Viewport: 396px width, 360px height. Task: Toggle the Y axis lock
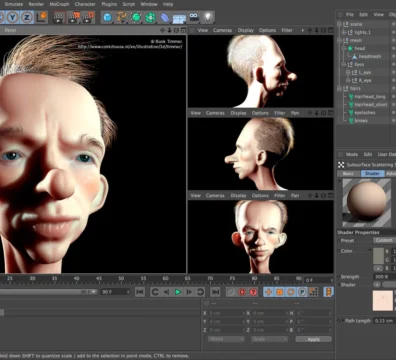(12, 17)
